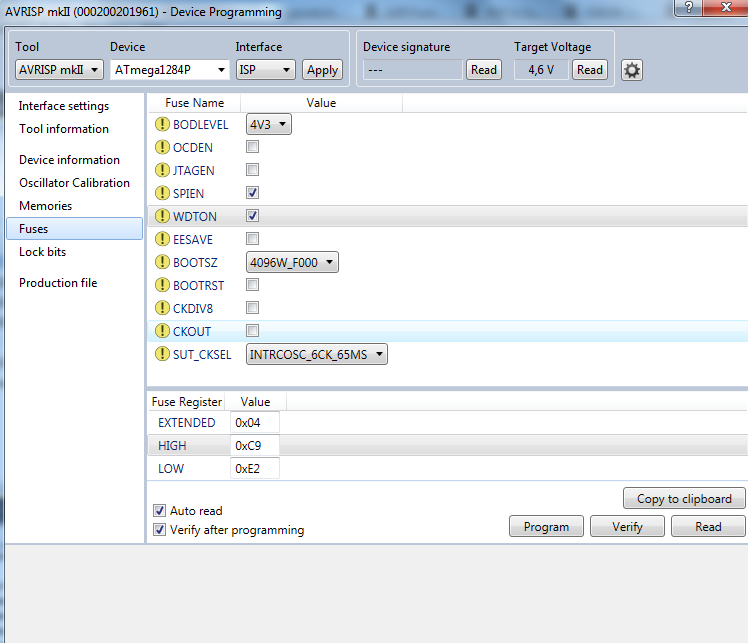Click the warning icon beside EESAVE

click(162, 239)
